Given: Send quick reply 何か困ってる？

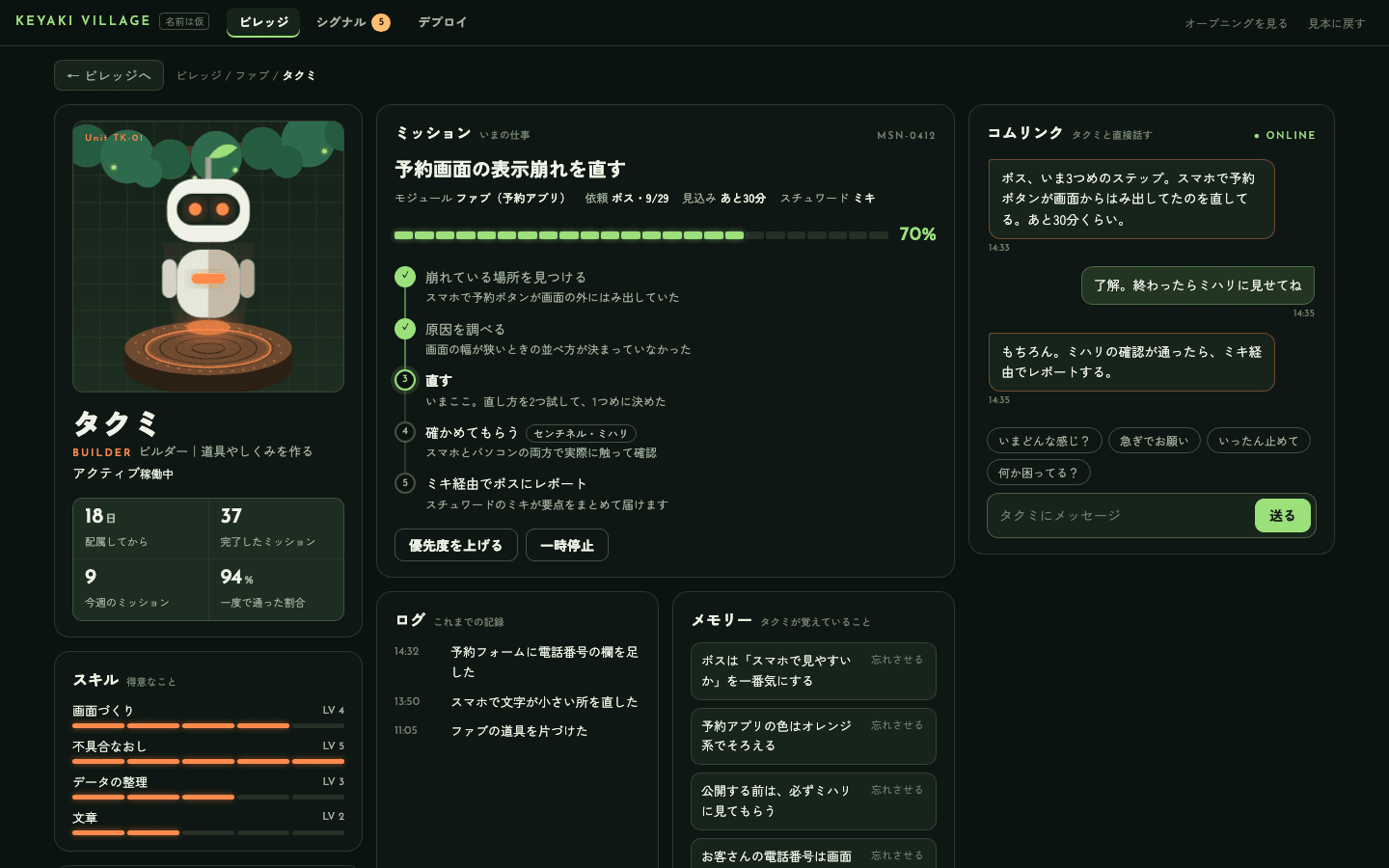Looking at the screenshot, I should pos(1039,473).
